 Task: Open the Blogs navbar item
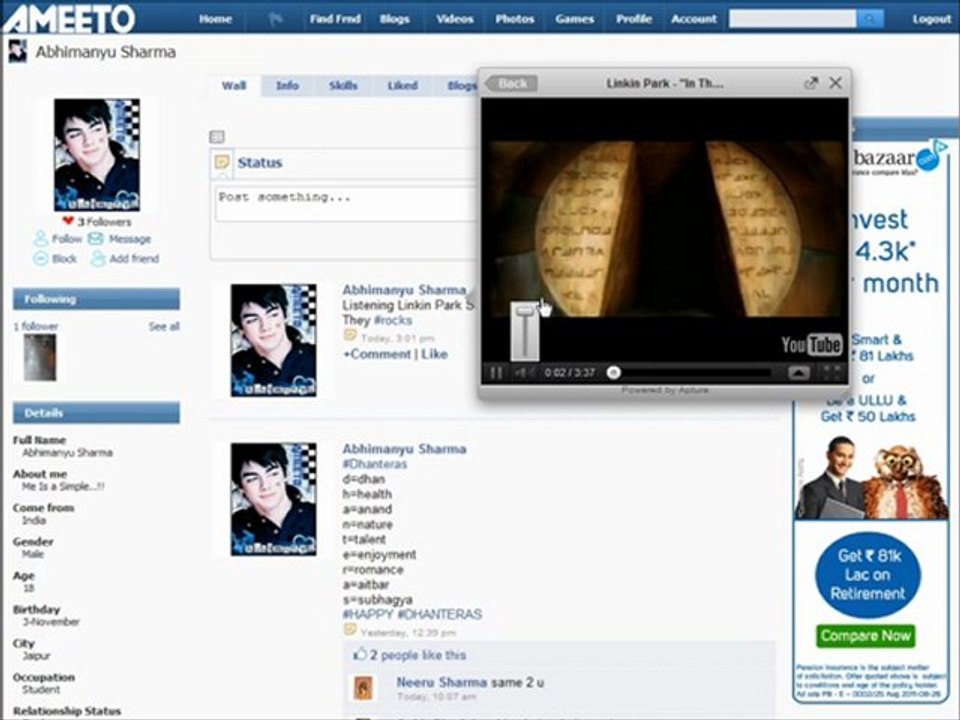(x=394, y=19)
